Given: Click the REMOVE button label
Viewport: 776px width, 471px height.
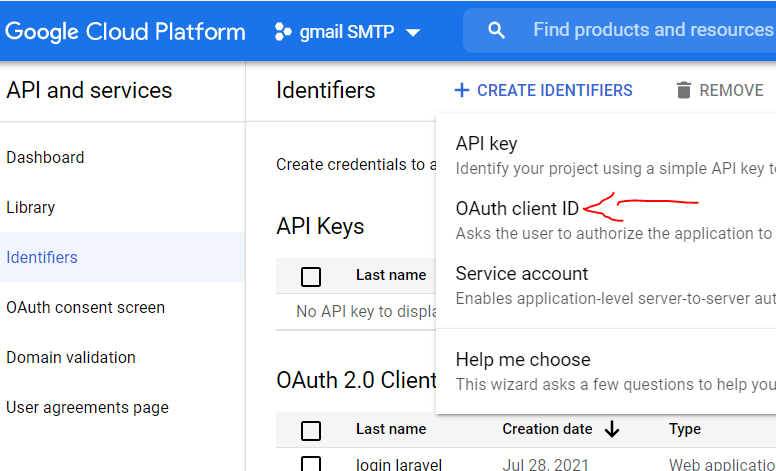Looking at the screenshot, I should coord(731,91).
